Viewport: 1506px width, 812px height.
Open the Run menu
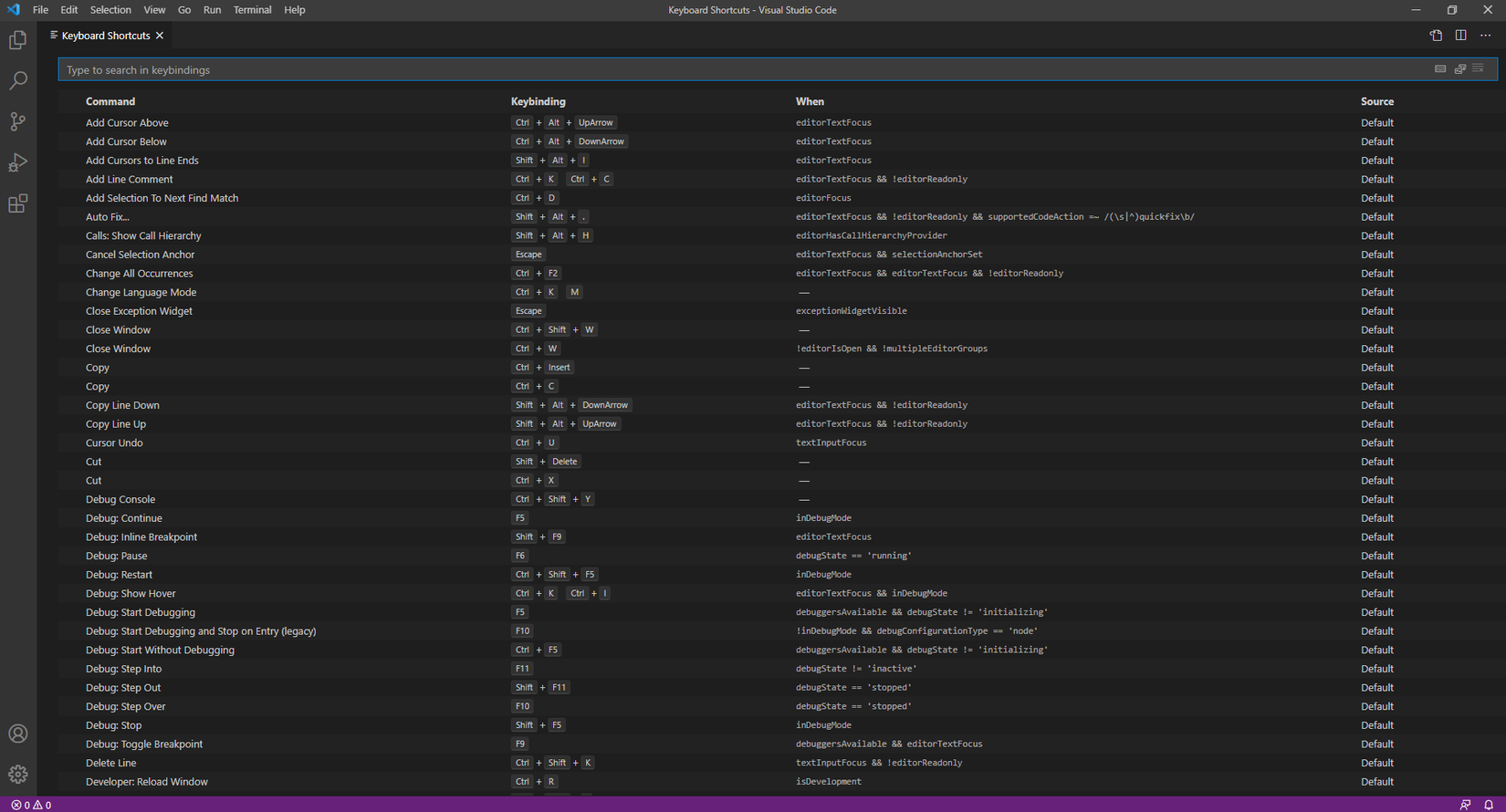click(x=212, y=10)
